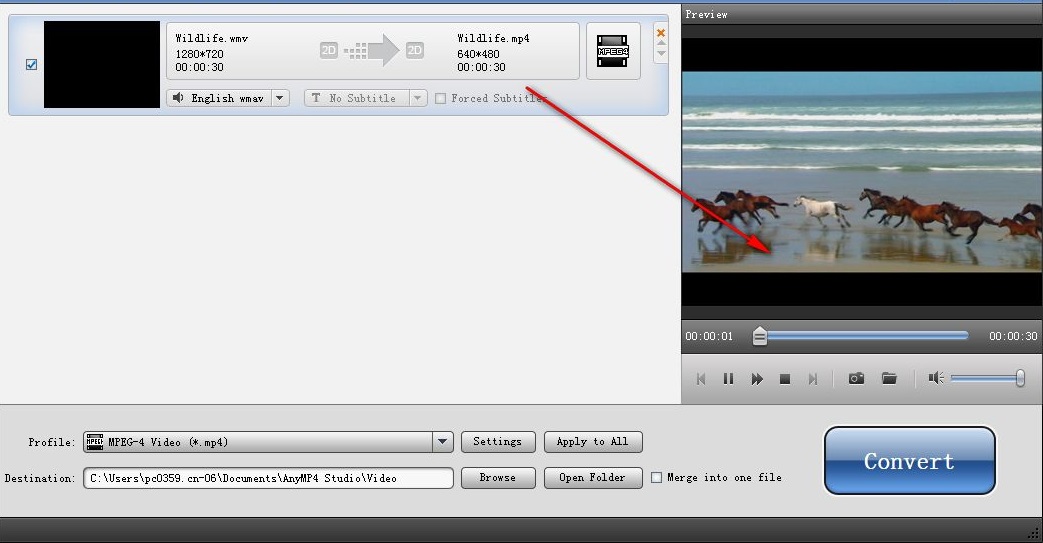
Task: Remove the Wildlife.wmv item with orange X
Action: coord(661,33)
